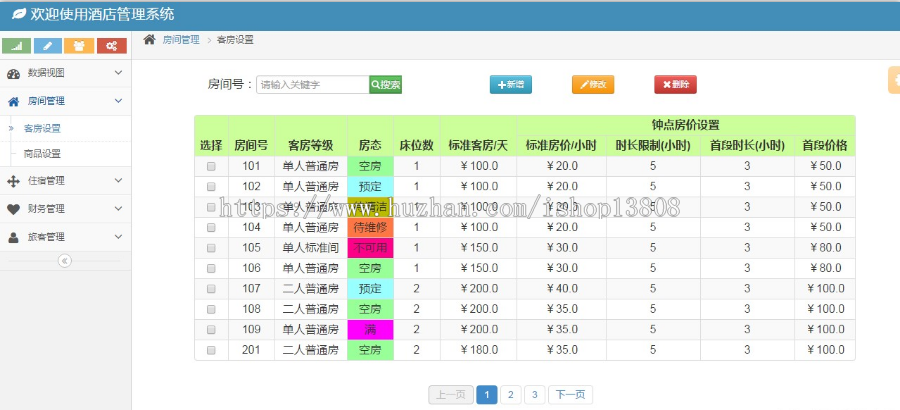Click the pink 不可用 status of room 105

tap(370, 248)
